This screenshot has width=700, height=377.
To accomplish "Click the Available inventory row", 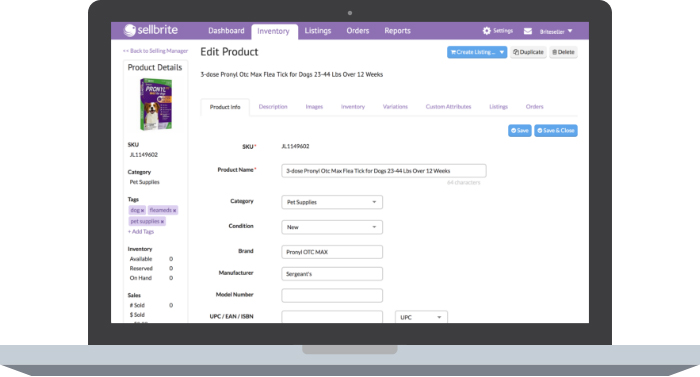I will coord(151,259).
